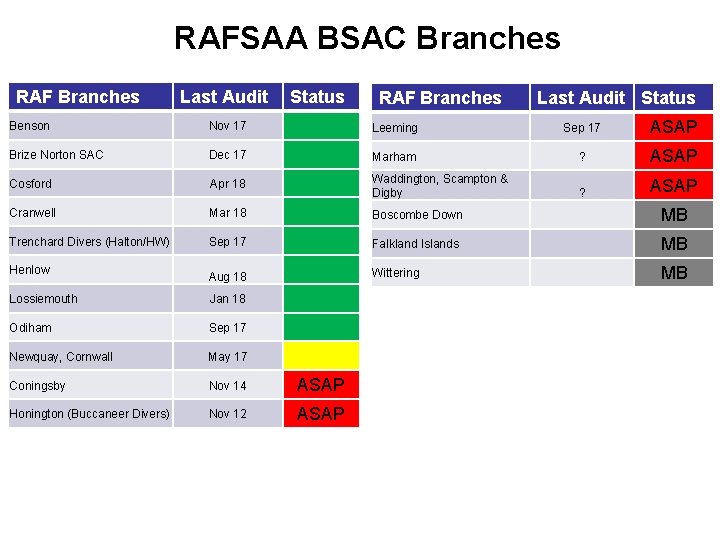The image size is (720, 540).
Task: Select the Benson branch cell
Action: (90, 126)
